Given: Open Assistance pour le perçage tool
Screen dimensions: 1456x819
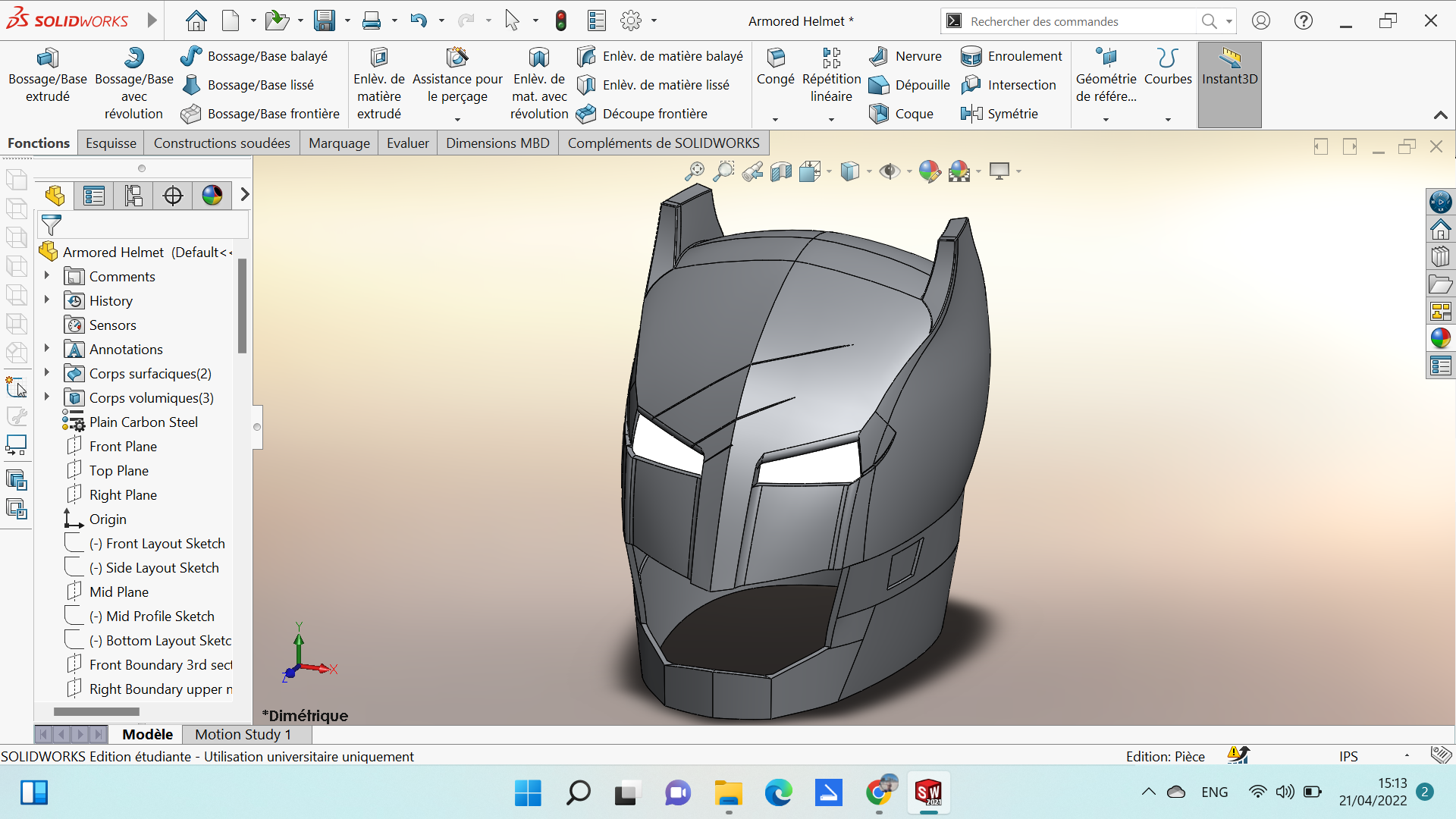Looking at the screenshot, I should [x=457, y=76].
